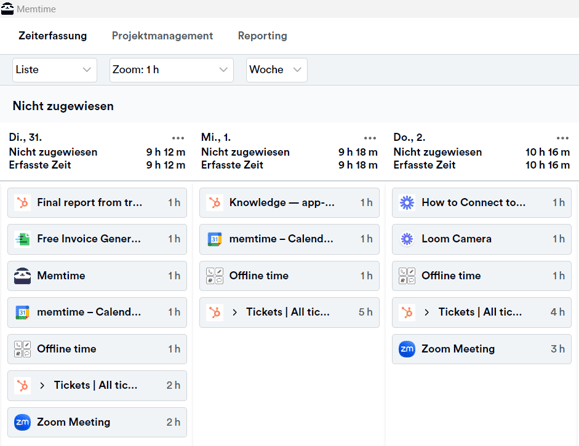Select the 'Memtime' 1 h entry
The height and width of the screenshot is (446, 579).
(97, 276)
